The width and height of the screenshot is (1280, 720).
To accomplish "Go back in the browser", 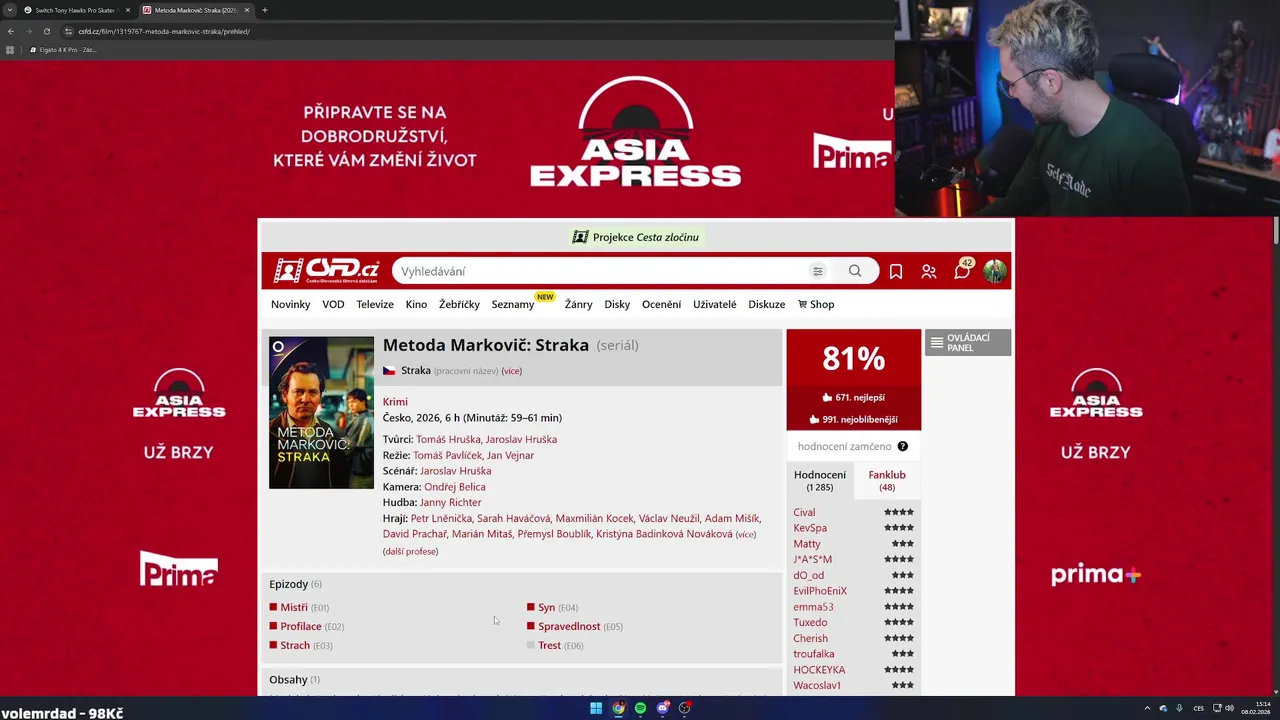I will (10, 31).
